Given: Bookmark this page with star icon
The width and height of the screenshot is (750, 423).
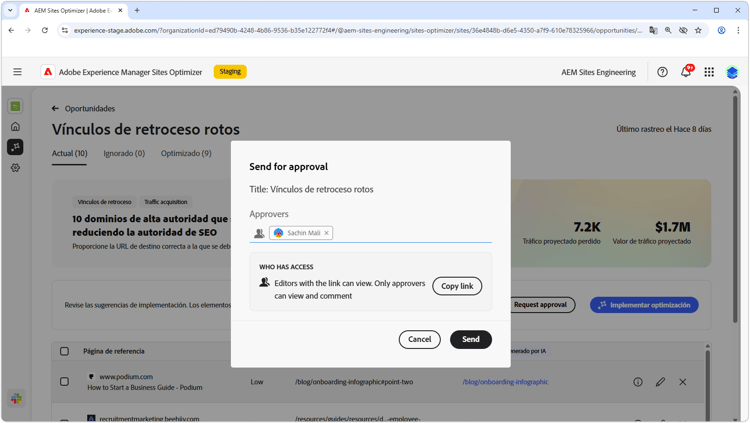Looking at the screenshot, I should (x=698, y=30).
